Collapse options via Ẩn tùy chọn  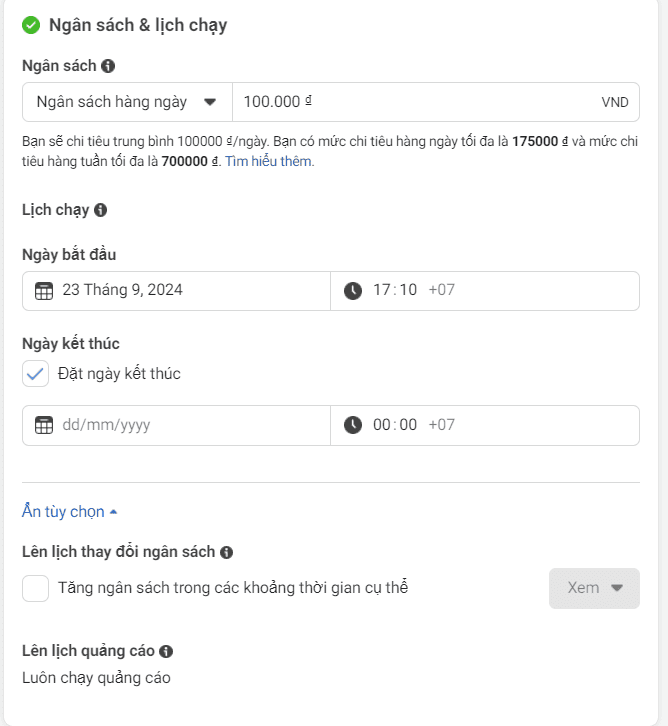coord(69,512)
